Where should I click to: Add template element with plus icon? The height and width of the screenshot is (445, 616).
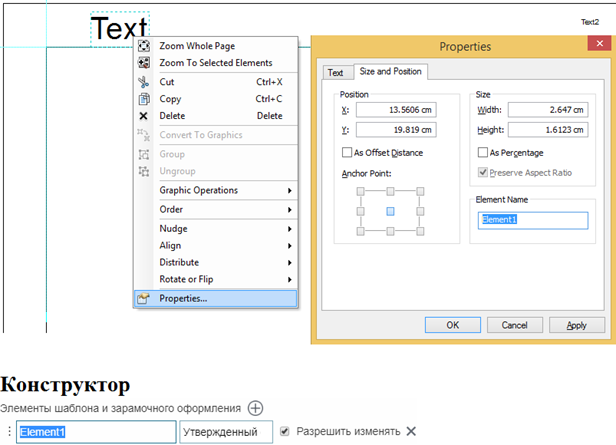[x=256, y=408]
